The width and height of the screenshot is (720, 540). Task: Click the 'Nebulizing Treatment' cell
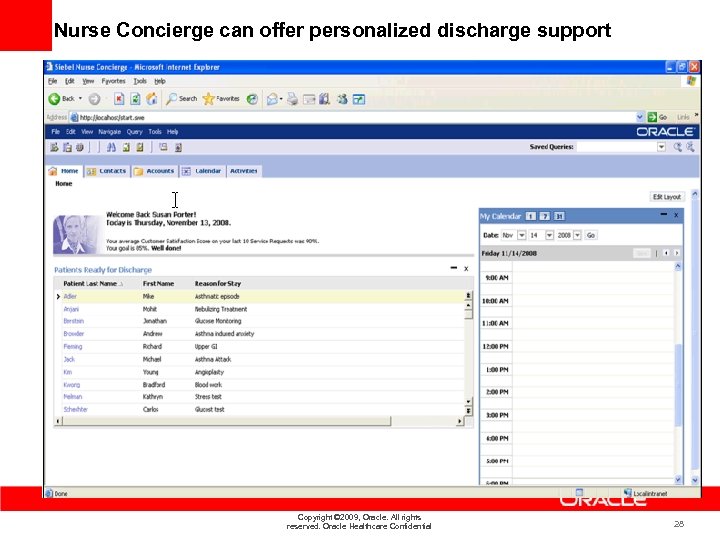click(221, 309)
